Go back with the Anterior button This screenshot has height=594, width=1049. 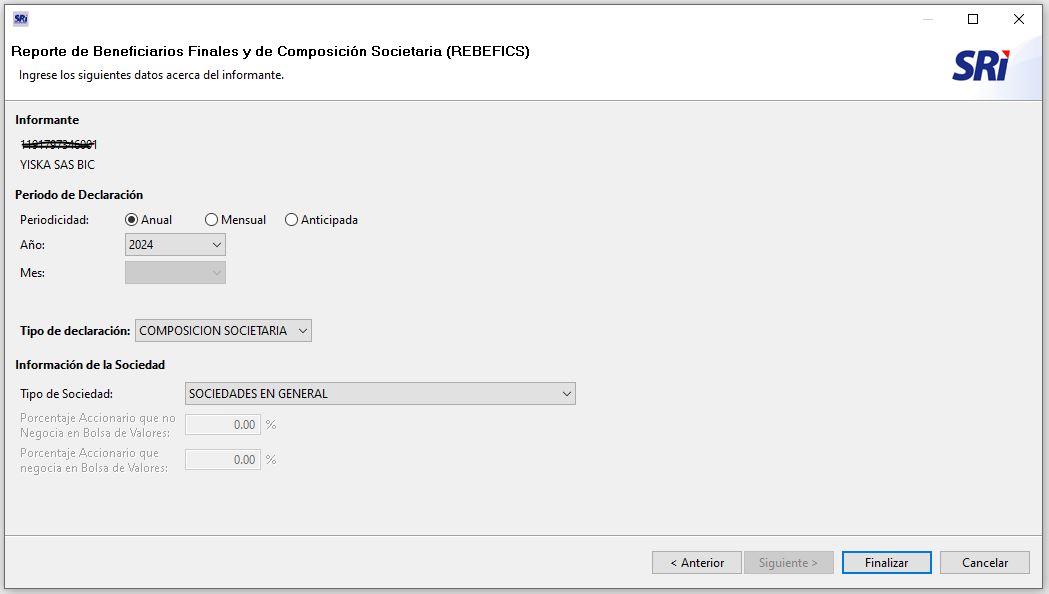[x=697, y=563]
